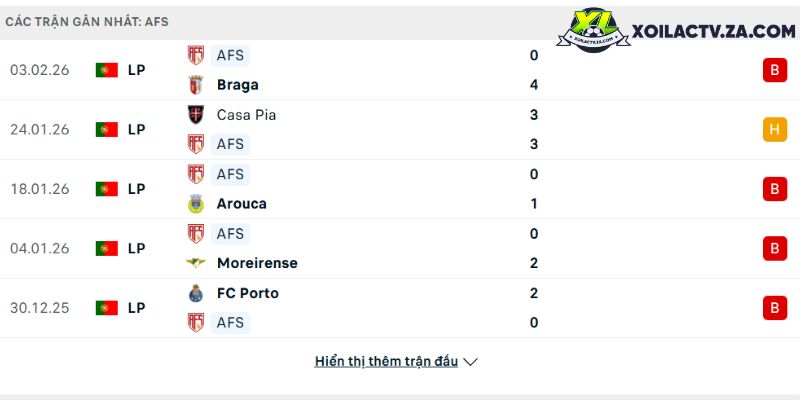The image size is (800, 400).
Task: Click the FC Porto club crest
Action: click(x=196, y=293)
